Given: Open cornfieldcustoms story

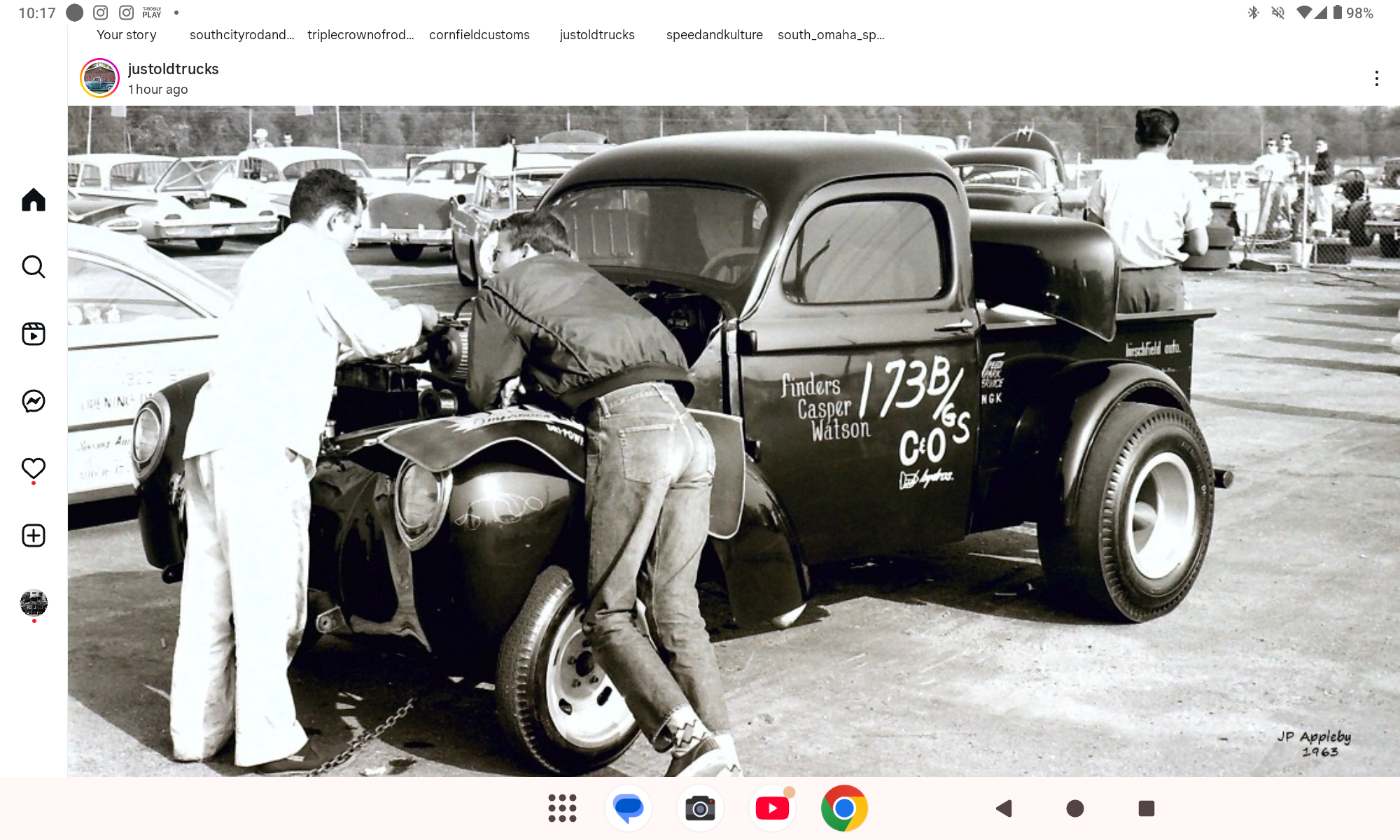Looking at the screenshot, I should [479, 35].
